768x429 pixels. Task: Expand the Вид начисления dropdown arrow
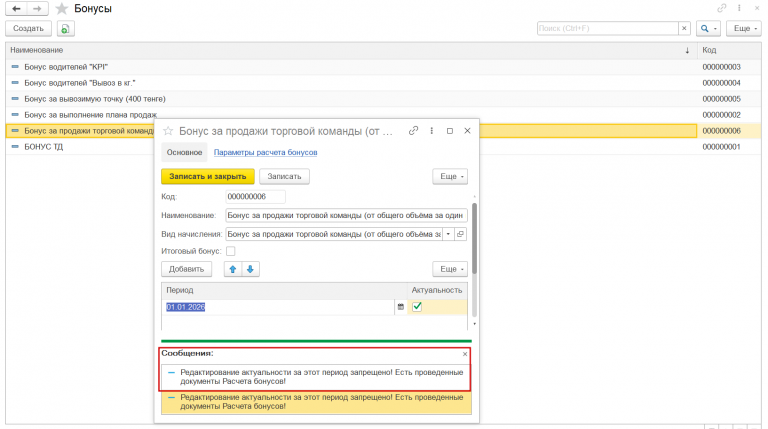tap(448, 234)
